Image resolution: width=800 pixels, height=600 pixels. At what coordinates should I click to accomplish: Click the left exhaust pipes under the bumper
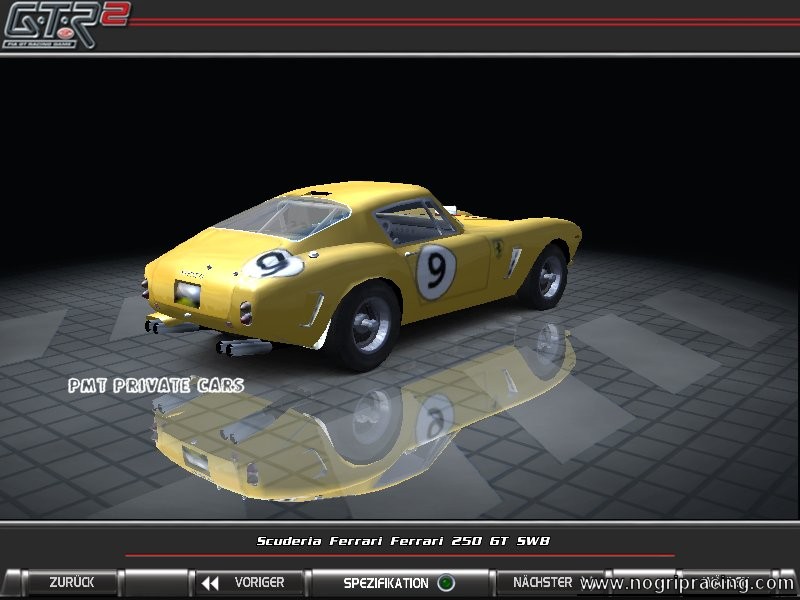coord(161,324)
